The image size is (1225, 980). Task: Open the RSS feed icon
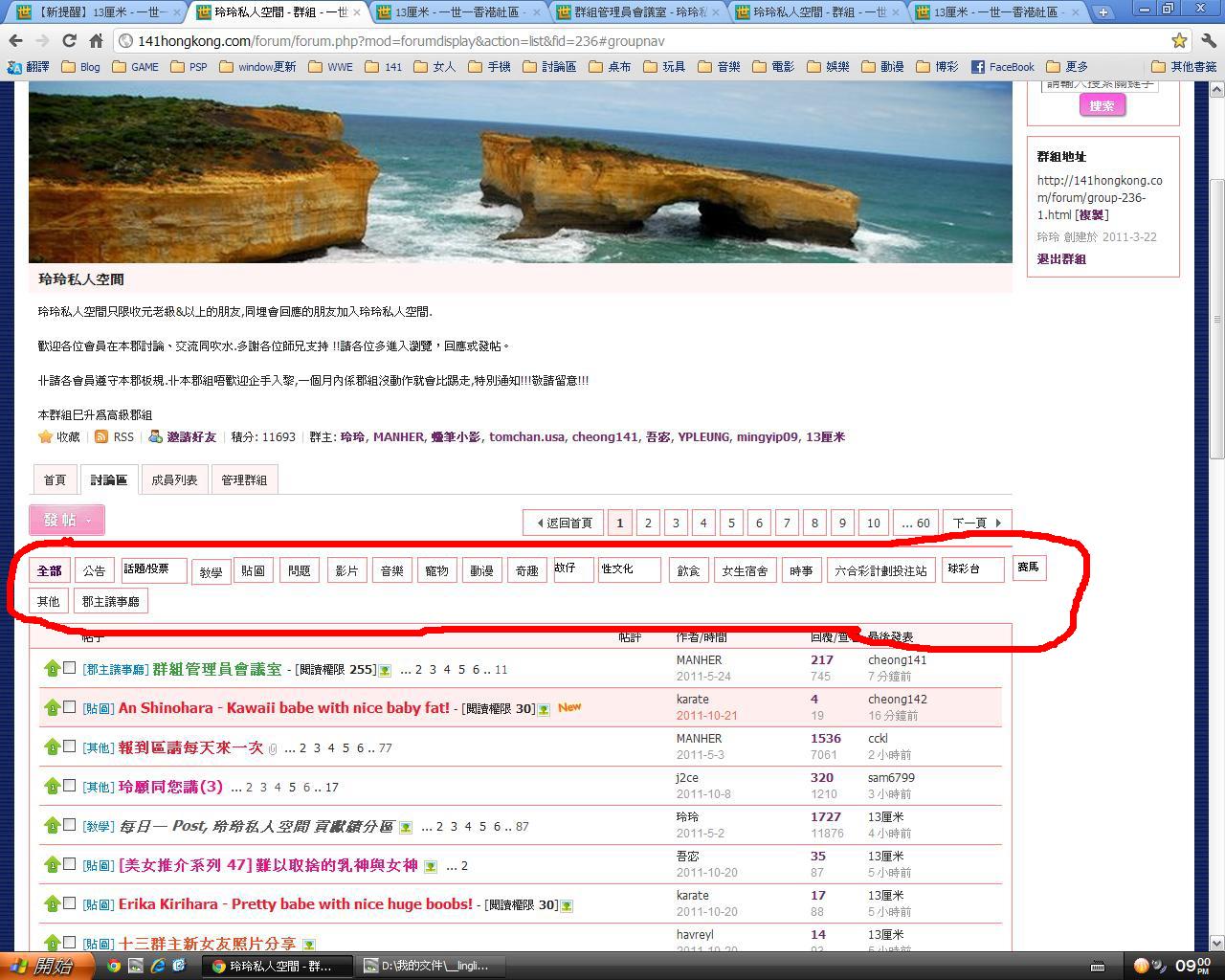pyautogui.click(x=100, y=436)
